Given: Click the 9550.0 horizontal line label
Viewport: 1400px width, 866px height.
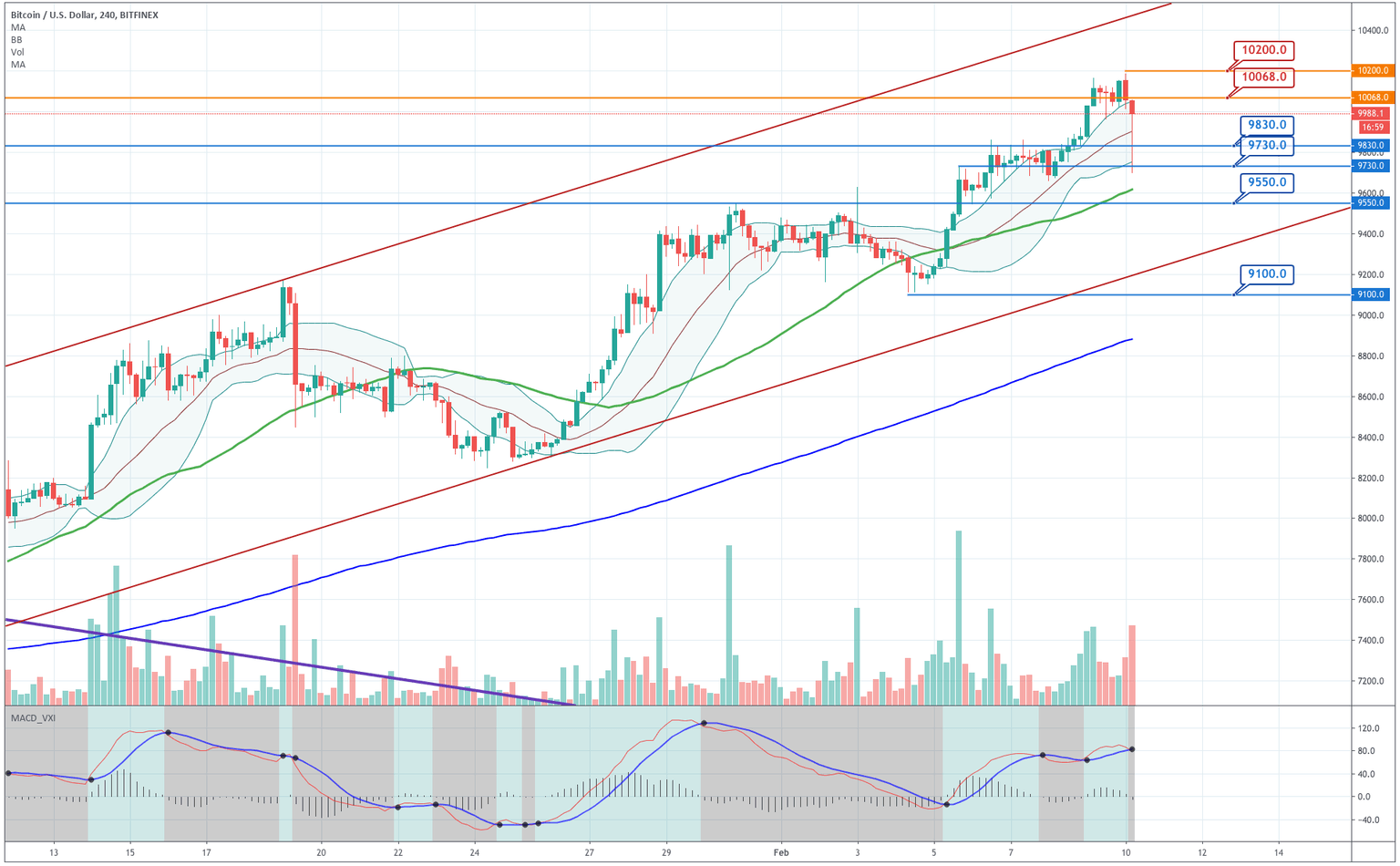Looking at the screenshot, I should coord(1265,182).
